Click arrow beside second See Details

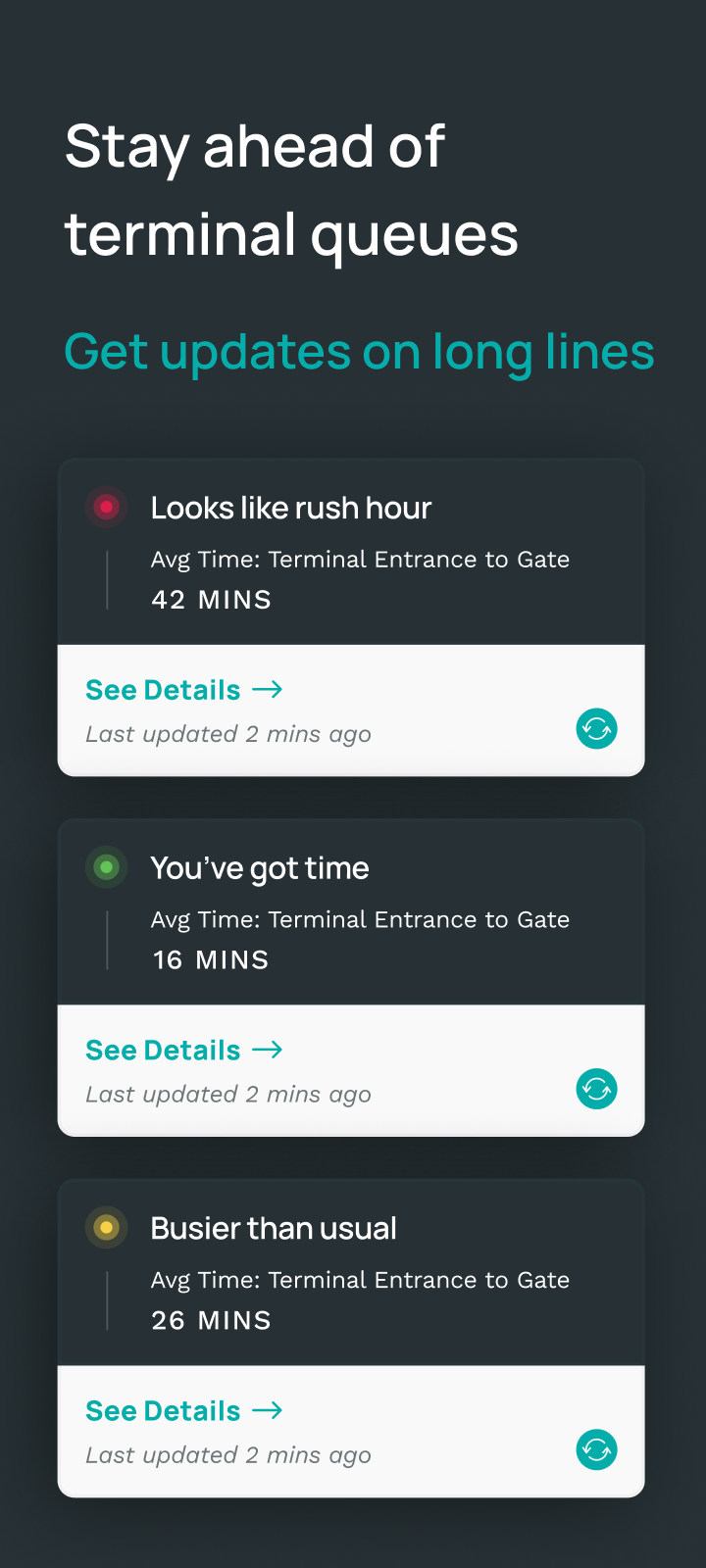(x=268, y=1050)
